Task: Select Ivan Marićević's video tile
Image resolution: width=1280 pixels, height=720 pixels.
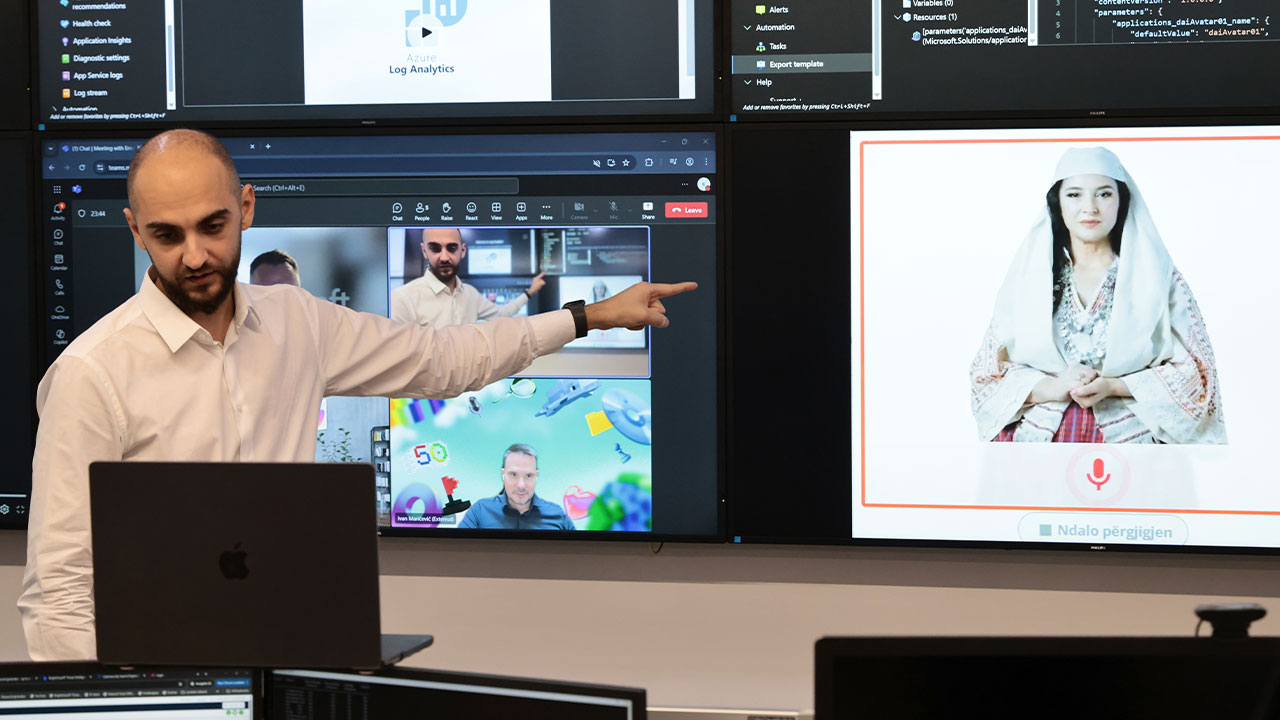Action: point(519,454)
